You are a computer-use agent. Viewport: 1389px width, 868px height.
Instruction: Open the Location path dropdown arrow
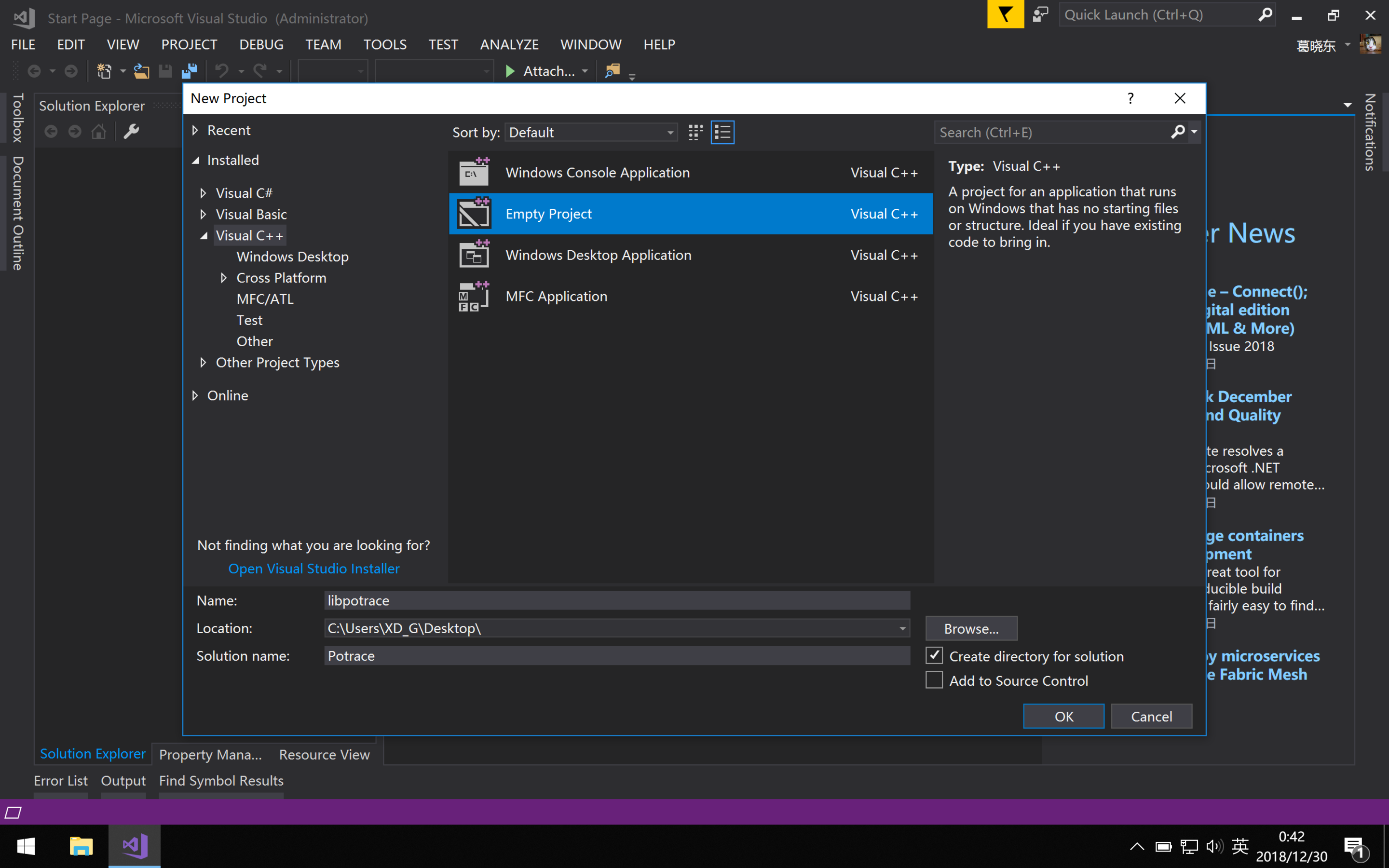click(902, 629)
